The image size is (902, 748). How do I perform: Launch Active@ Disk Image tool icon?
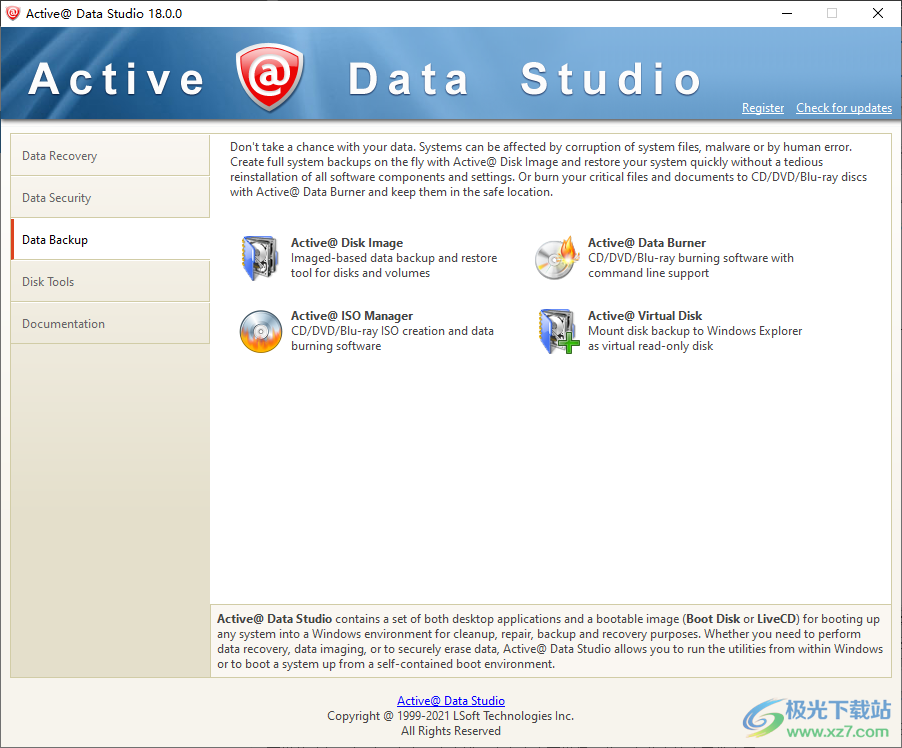click(x=260, y=258)
